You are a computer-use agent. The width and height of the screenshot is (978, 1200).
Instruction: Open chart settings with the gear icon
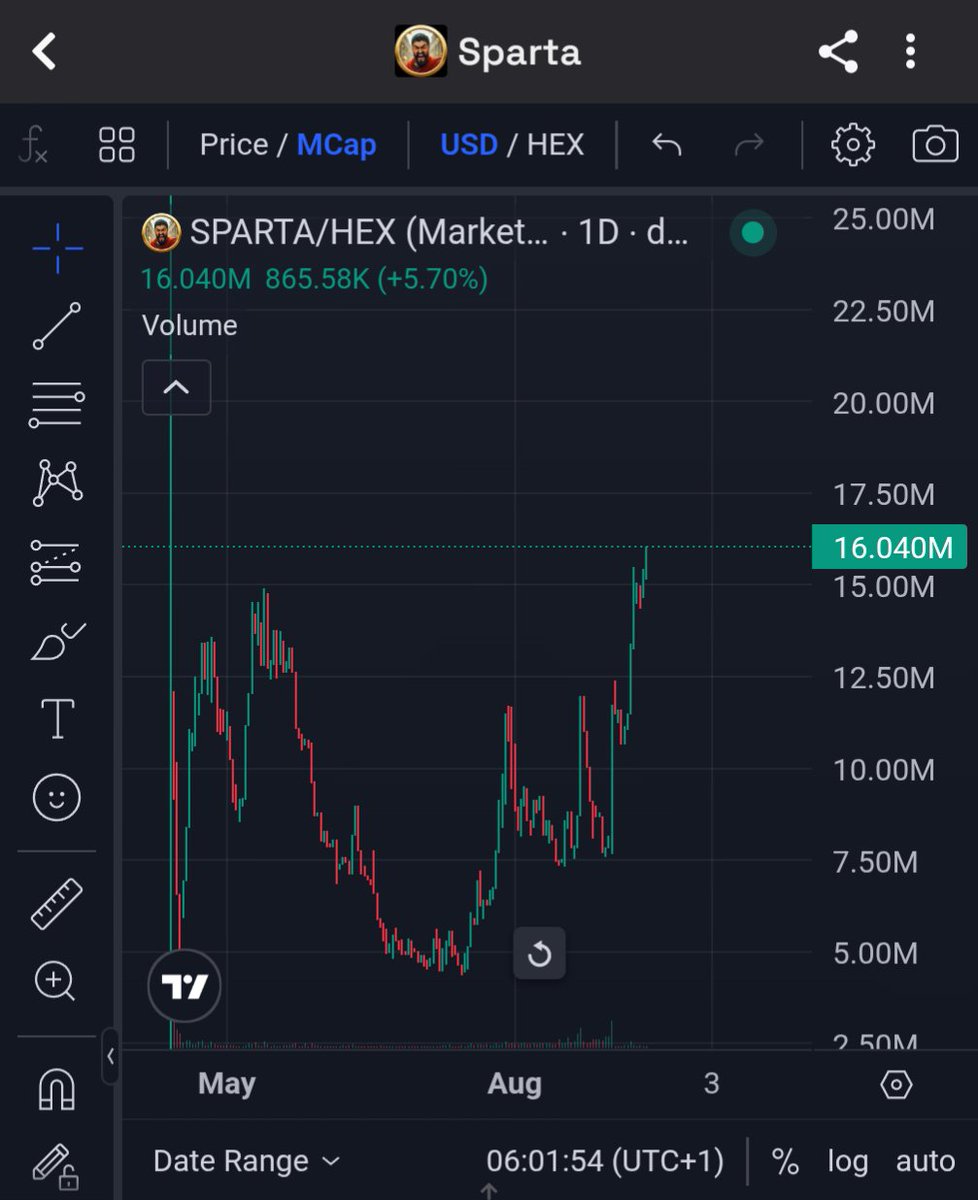pyautogui.click(x=851, y=144)
